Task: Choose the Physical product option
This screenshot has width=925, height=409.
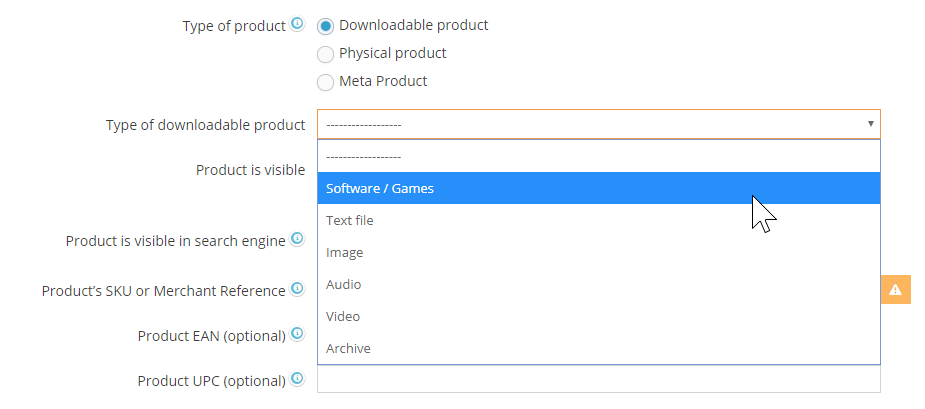Action: click(326, 54)
